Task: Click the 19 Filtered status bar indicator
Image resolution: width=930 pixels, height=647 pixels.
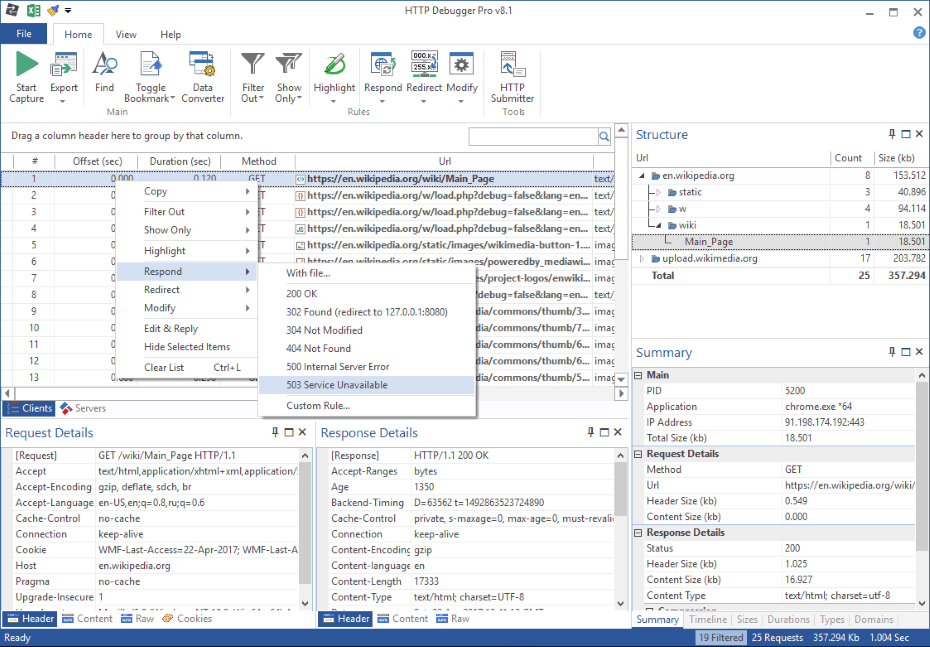Action: (721, 638)
